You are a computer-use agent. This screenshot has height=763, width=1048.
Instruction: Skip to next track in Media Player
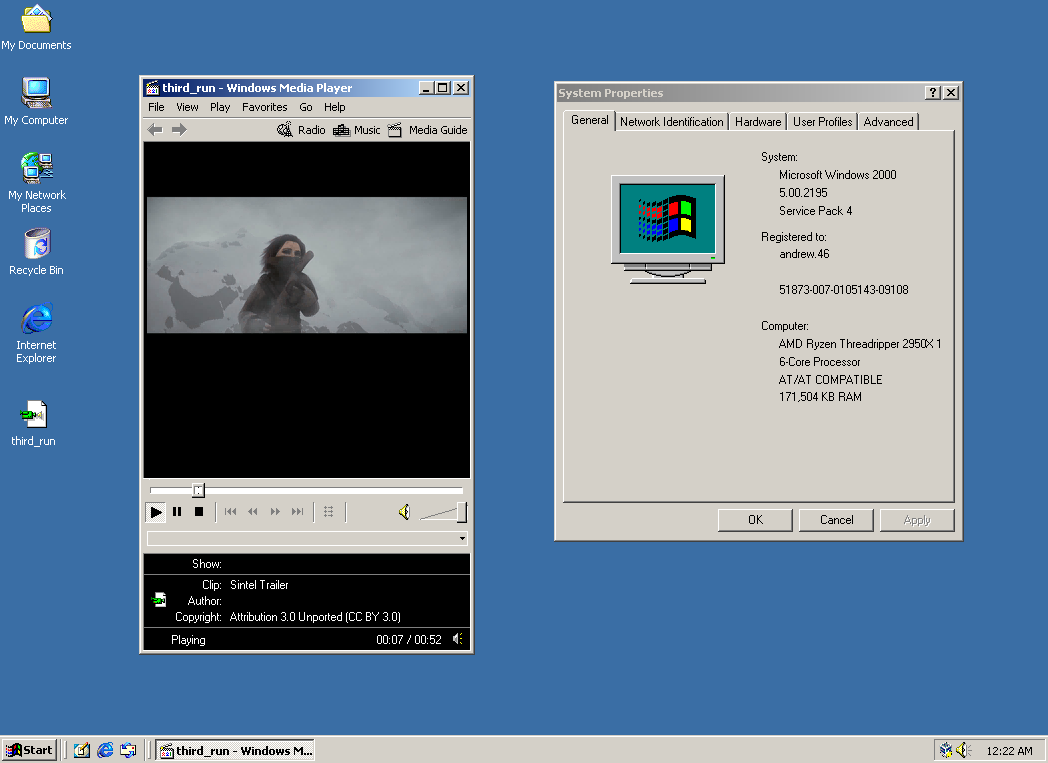click(x=297, y=512)
